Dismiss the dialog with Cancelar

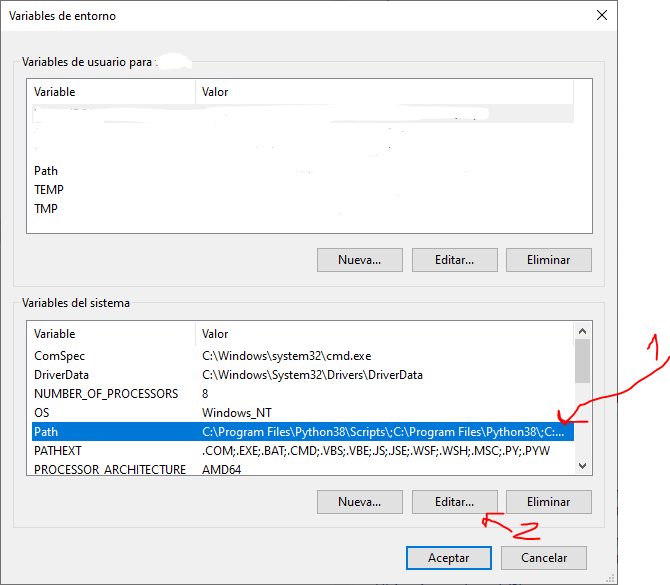coord(544,558)
